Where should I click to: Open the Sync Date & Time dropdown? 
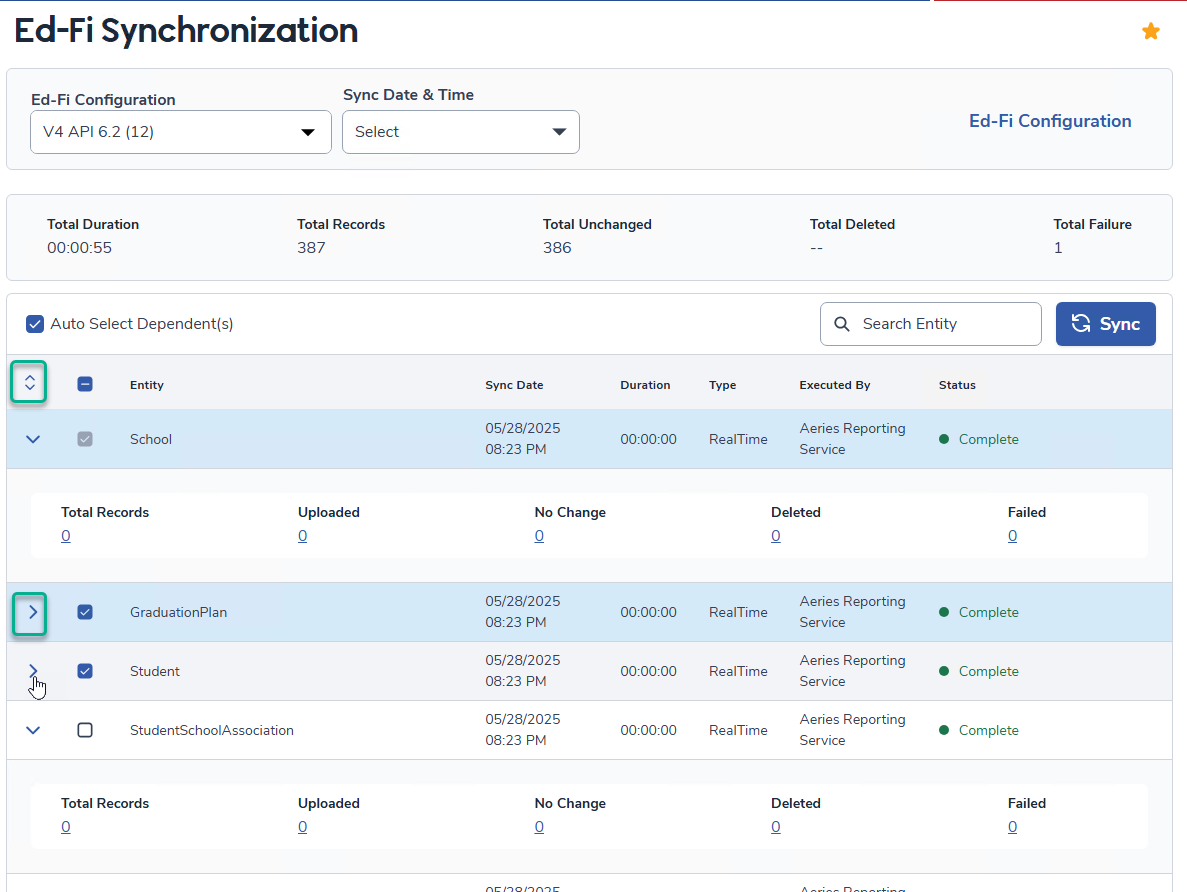461,132
